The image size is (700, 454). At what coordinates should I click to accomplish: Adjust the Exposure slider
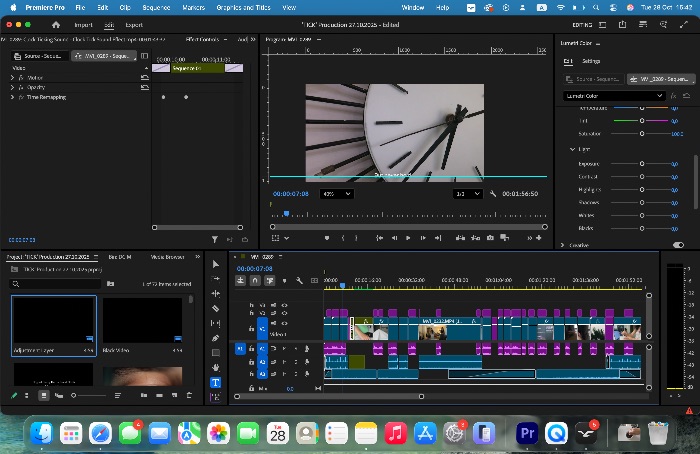pyautogui.click(x=642, y=164)
